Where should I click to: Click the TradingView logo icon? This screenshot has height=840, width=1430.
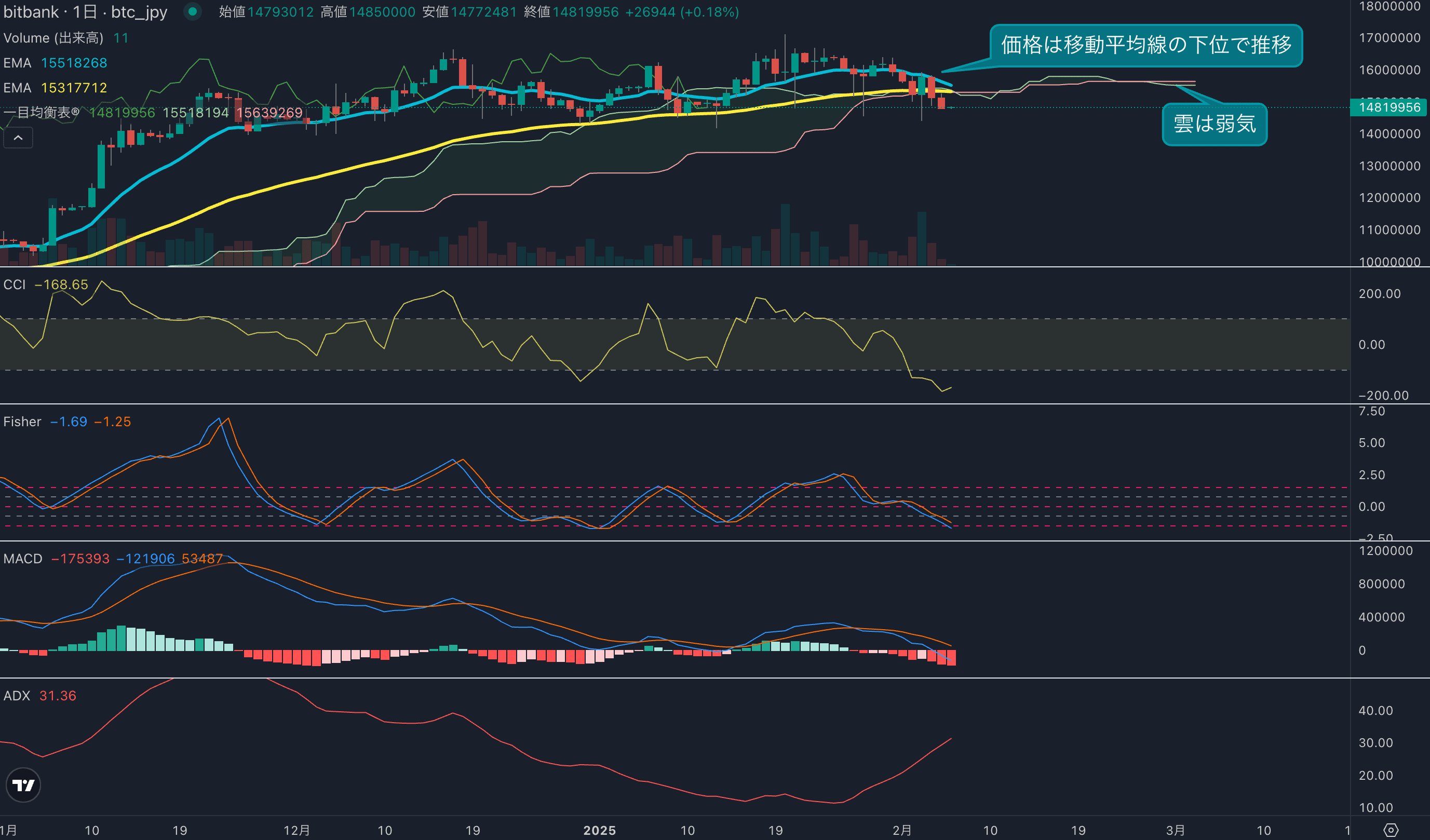(x=23, y=785)
